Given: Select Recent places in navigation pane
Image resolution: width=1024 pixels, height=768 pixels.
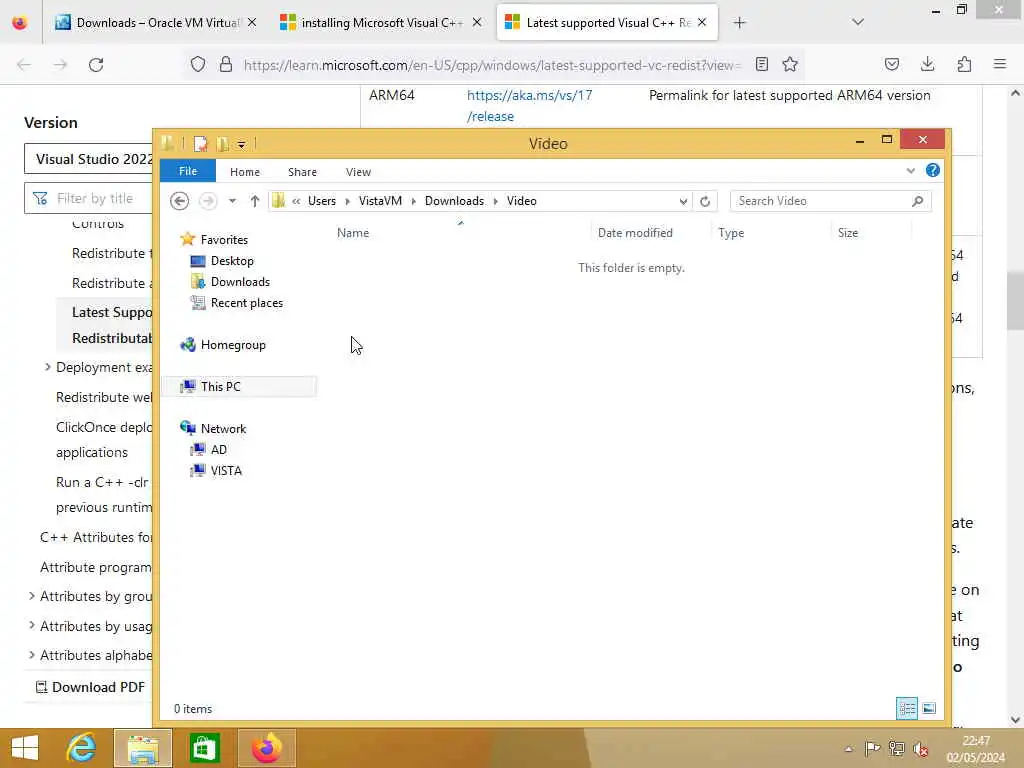Looking at the screenshot, I should (x=246, y=303).
